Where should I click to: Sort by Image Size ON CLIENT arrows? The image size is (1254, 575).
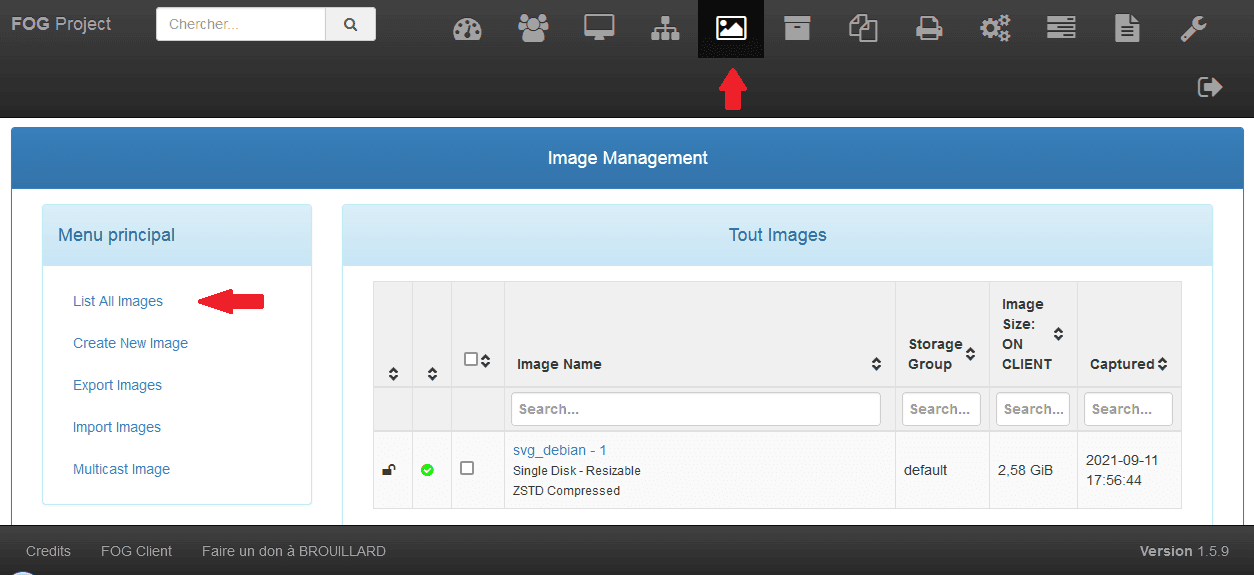tap(1058, 334)
